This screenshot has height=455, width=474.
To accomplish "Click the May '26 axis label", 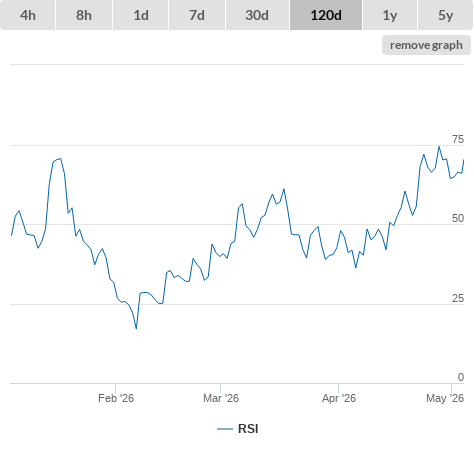I will click(445, 398).
